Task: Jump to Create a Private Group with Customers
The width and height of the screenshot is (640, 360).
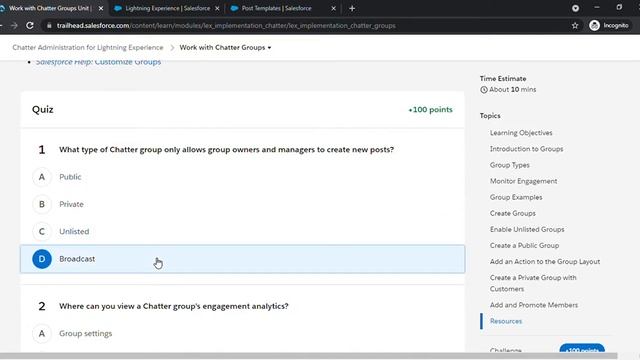Action: click(533, 283)
